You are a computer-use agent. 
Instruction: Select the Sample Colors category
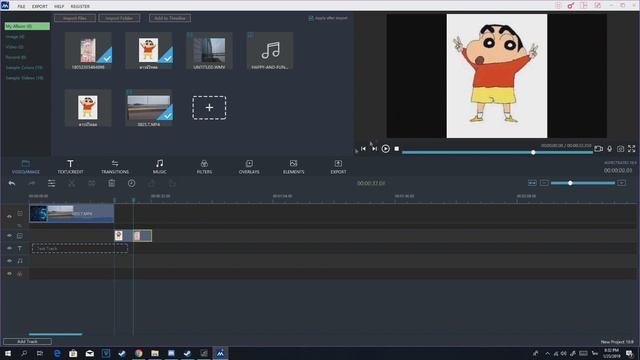(24, 67)
